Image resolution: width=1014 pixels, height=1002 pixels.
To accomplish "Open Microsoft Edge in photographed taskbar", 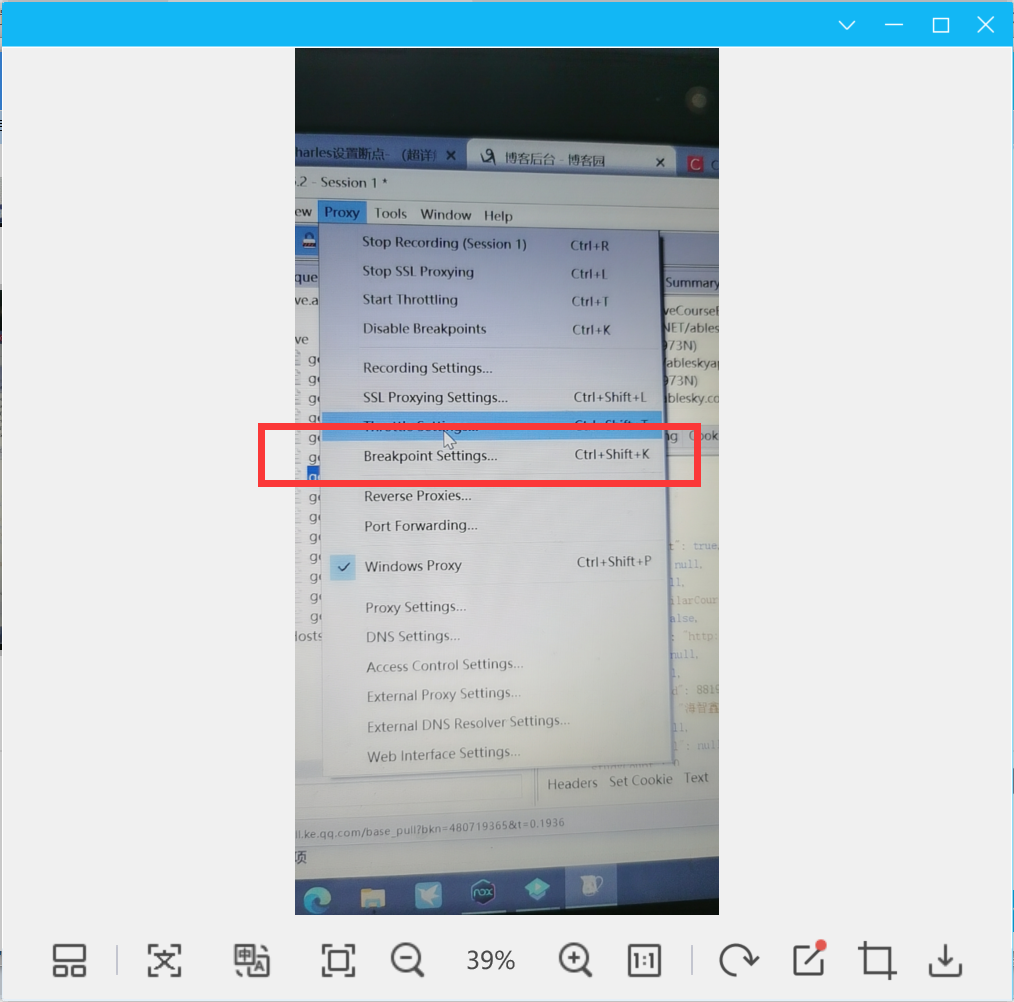I will [317, 899].
